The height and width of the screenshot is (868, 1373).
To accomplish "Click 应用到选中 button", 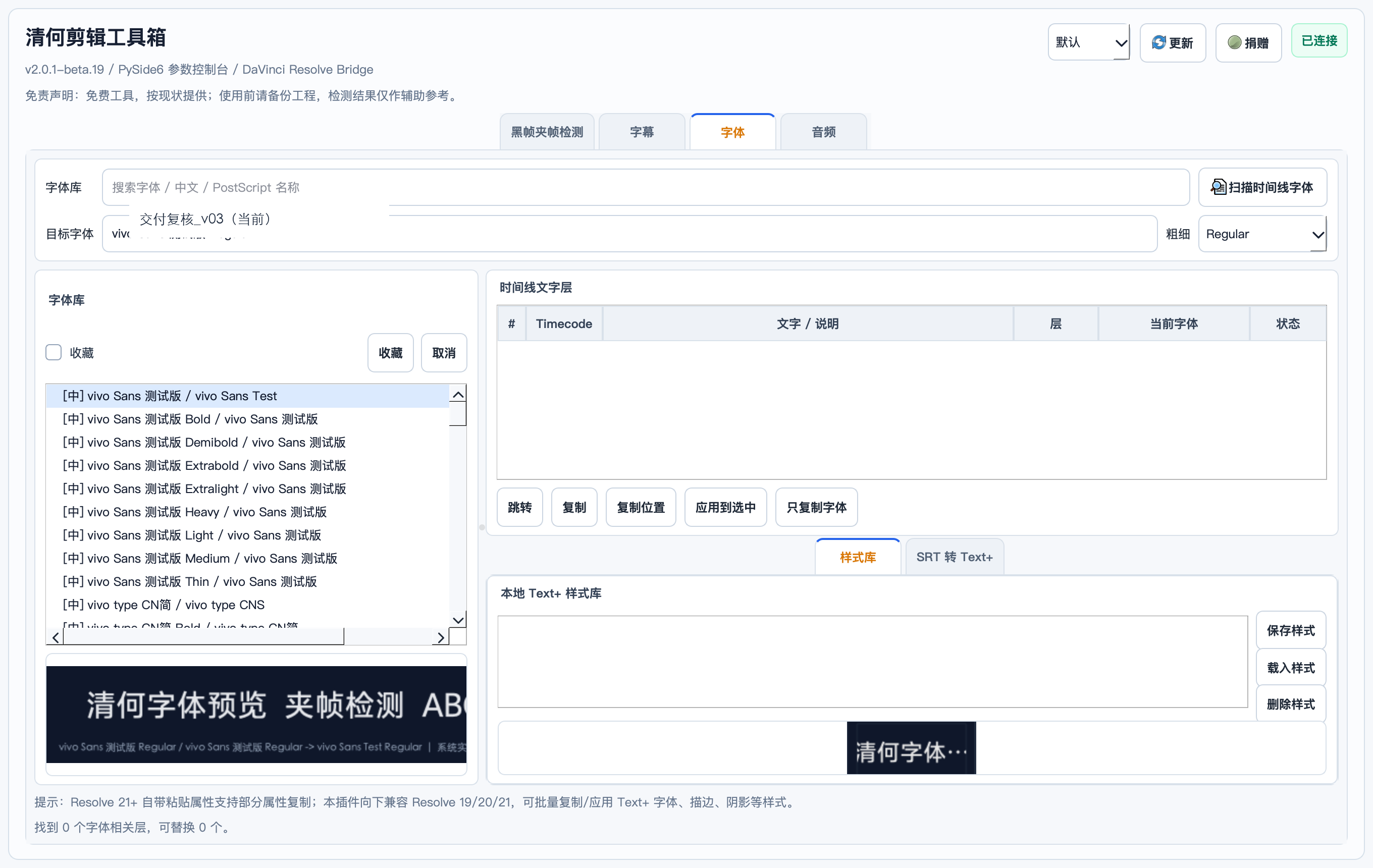I will 725,507.
